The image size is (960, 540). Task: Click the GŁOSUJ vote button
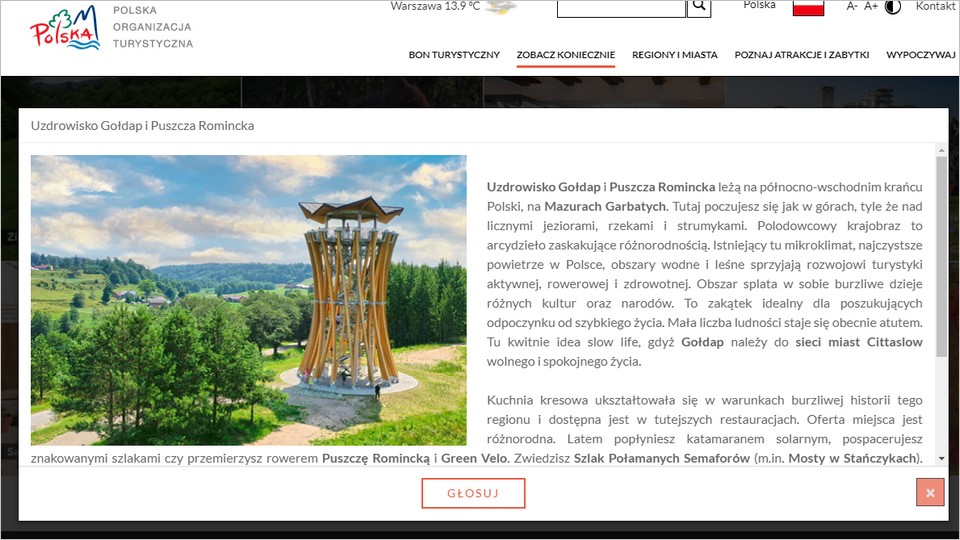(473, 493)
